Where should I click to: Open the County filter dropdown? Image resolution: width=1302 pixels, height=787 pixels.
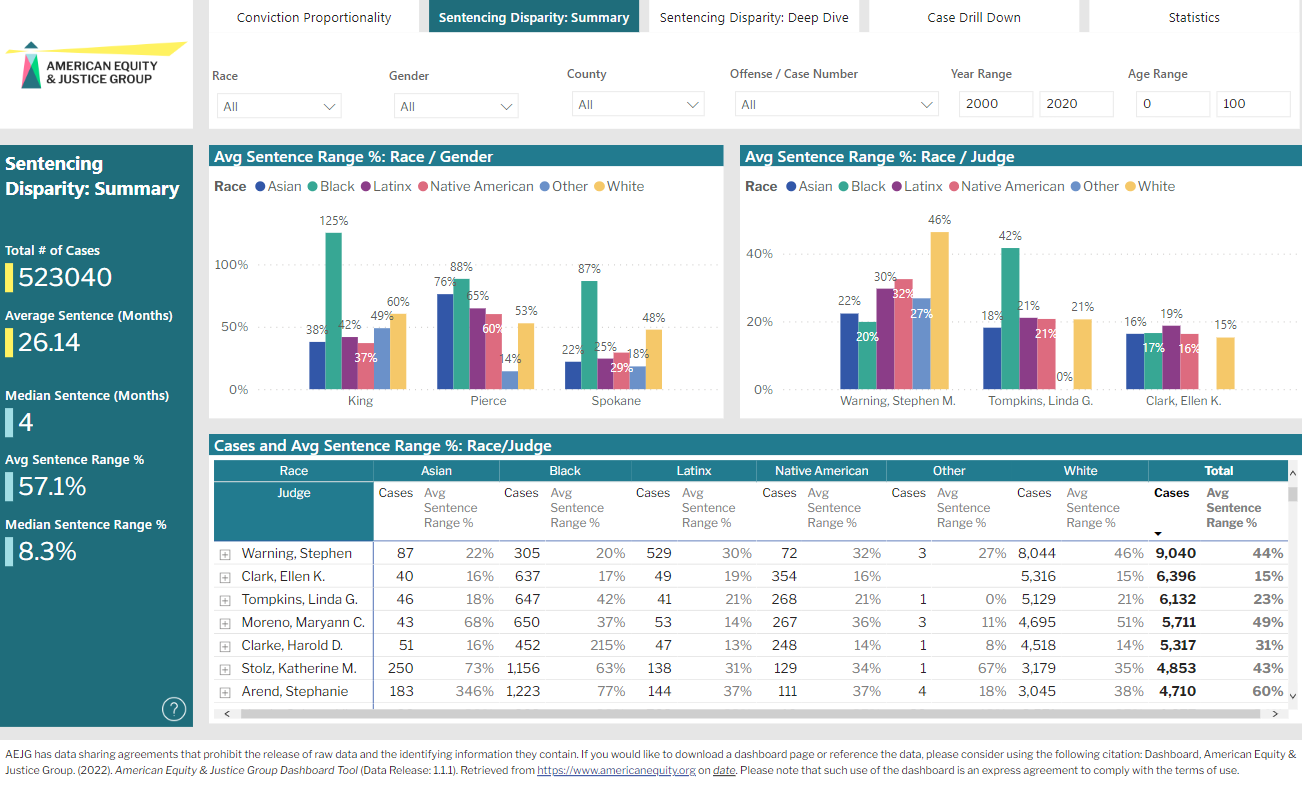pyautogui.click(x=637, y=104)
